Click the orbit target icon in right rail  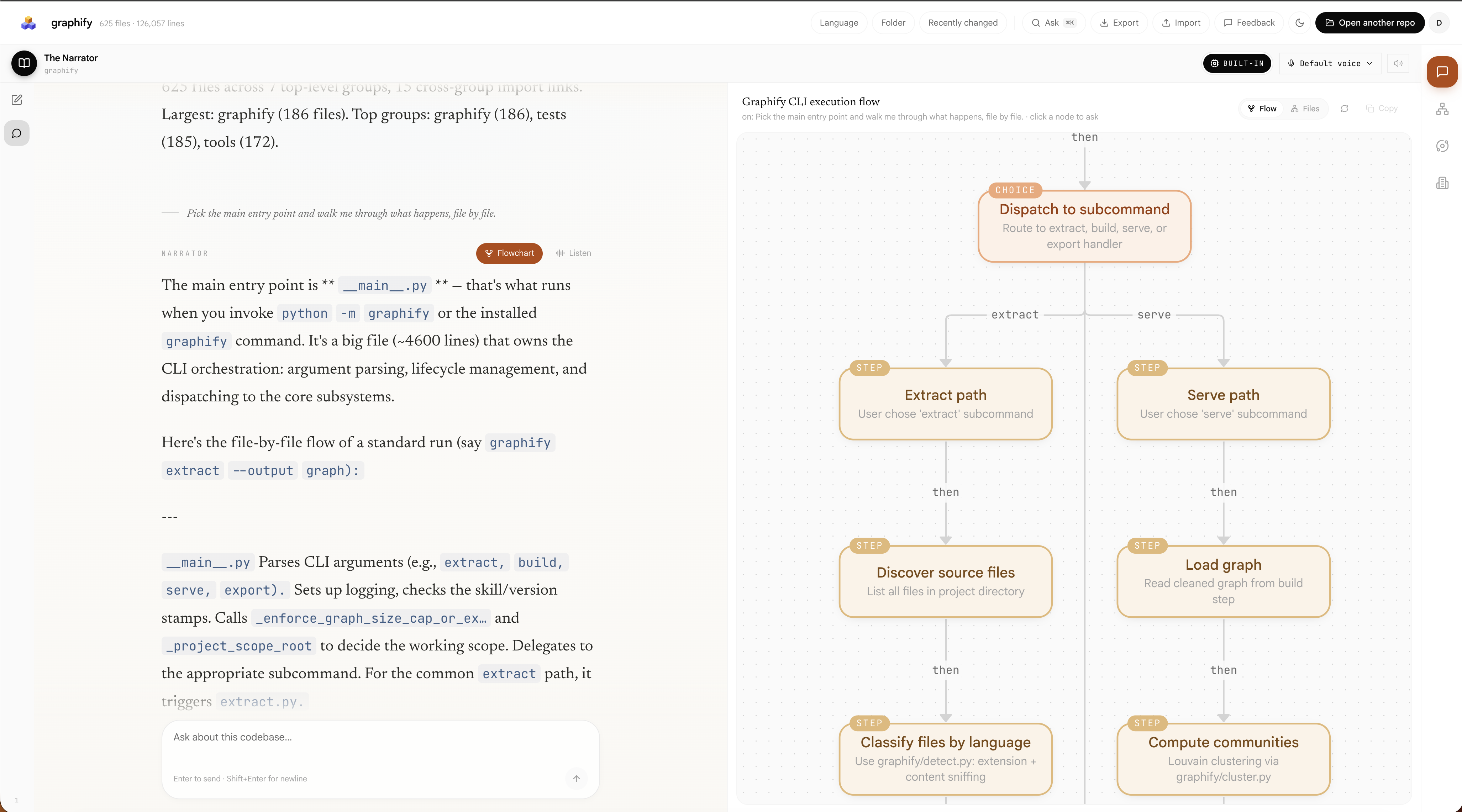1442,146
